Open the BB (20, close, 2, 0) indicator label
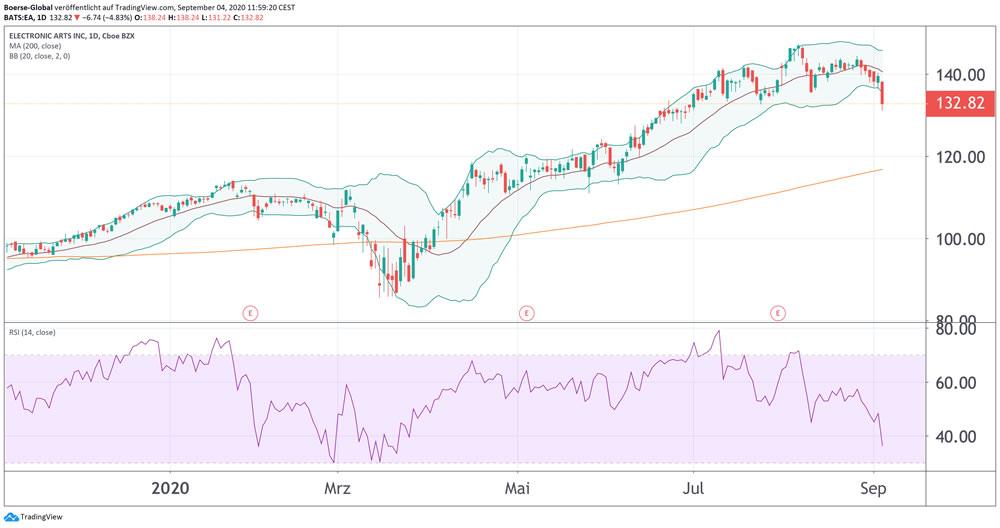 tap(40, 56)
